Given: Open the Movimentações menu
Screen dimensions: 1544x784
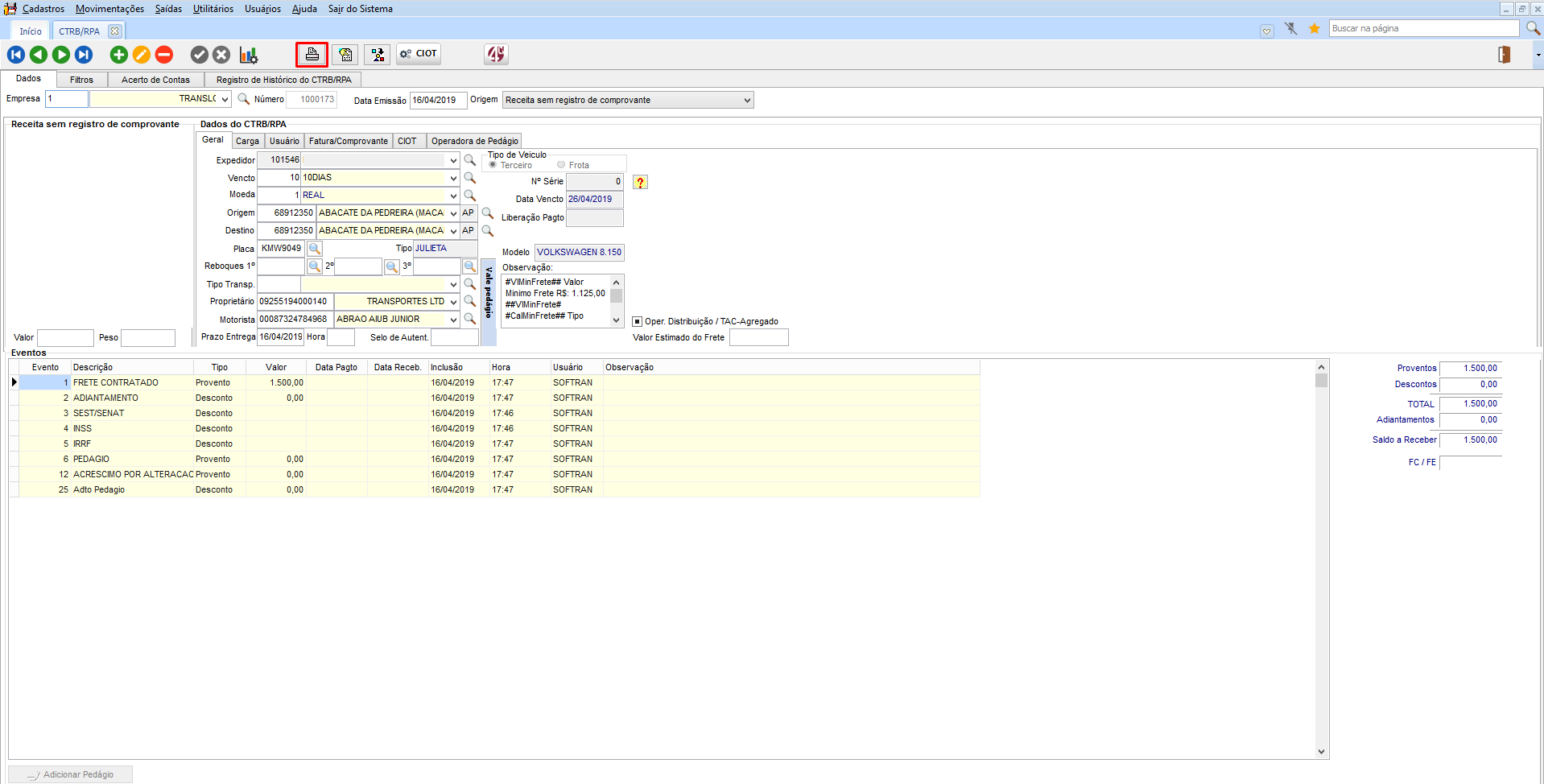Looking at the screenshot, I should point(109,9).
